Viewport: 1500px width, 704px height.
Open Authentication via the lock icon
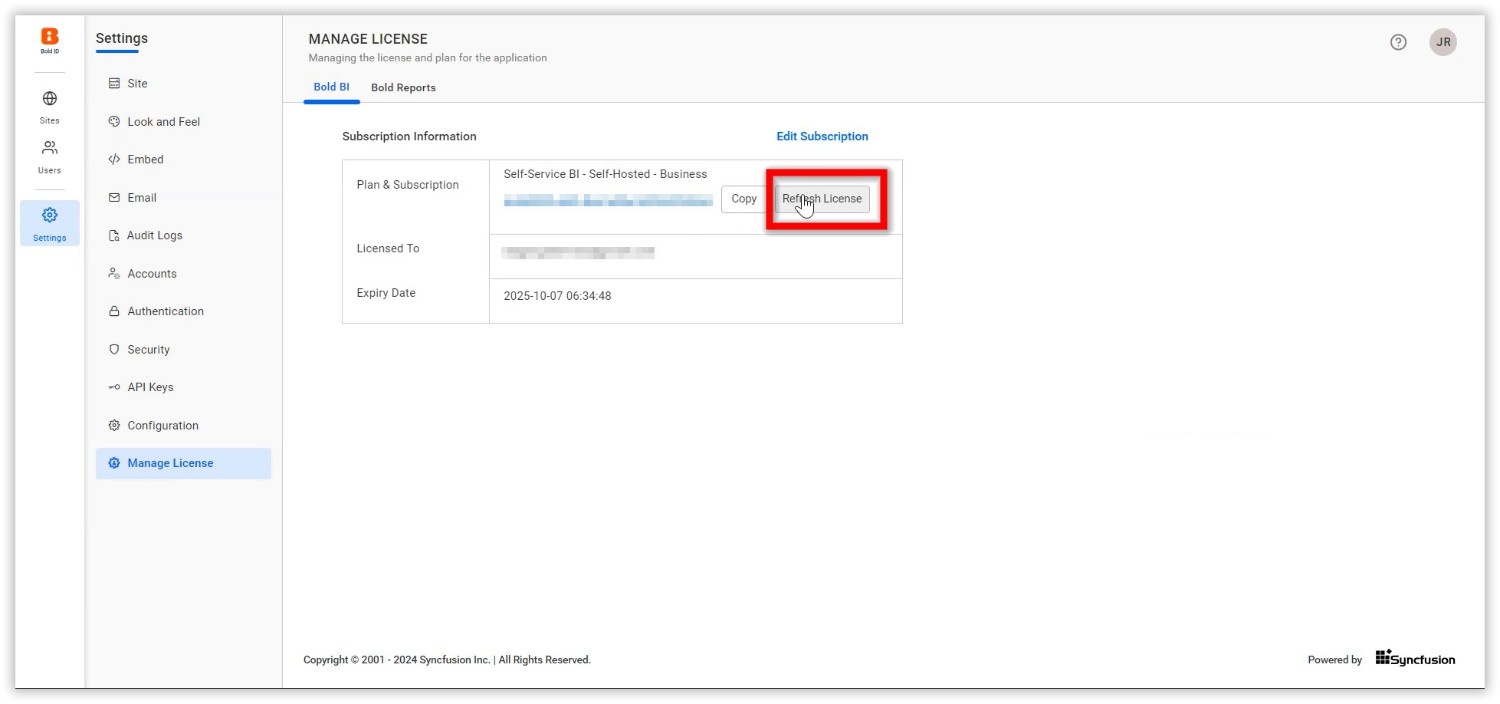click(x=165, y=311)
